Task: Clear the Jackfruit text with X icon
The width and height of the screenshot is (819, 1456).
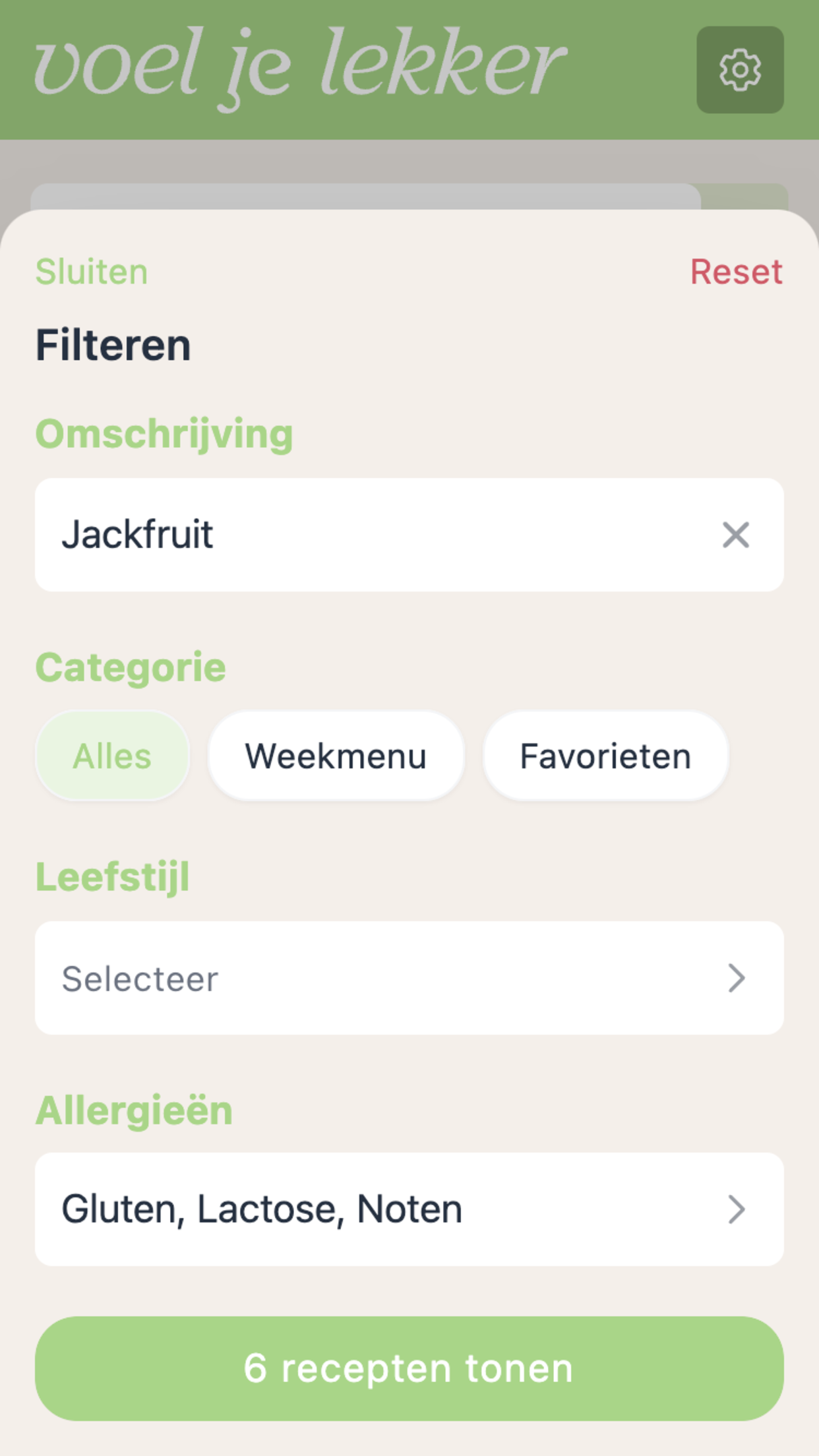Action: [x=736, y=535]
